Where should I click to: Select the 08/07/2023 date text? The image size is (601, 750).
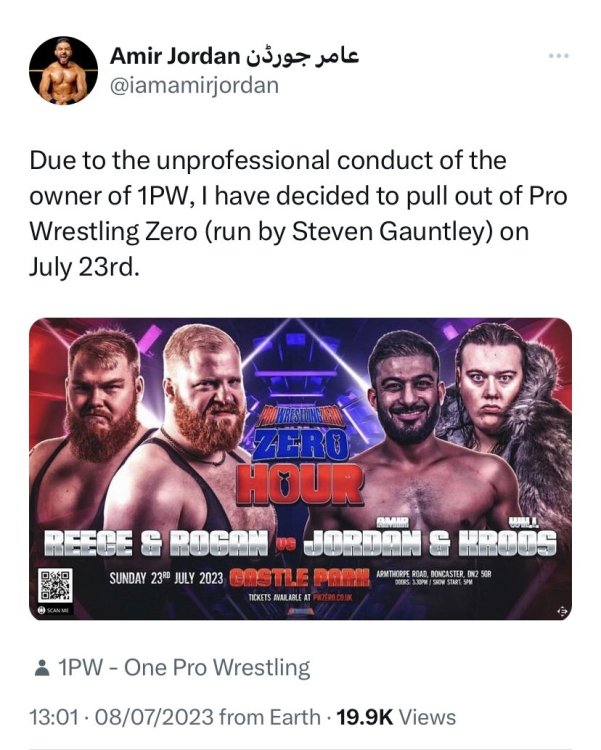tap(155, 717)
